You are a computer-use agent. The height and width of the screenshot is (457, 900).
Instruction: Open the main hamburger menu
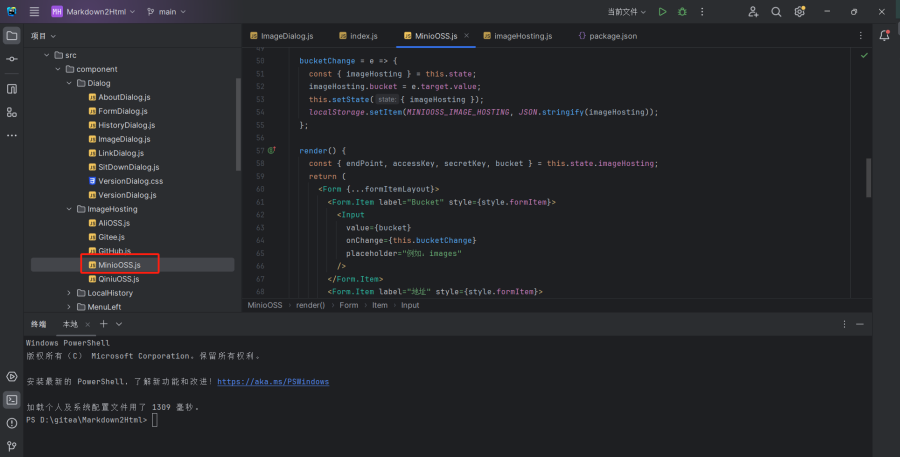point(34,12)
